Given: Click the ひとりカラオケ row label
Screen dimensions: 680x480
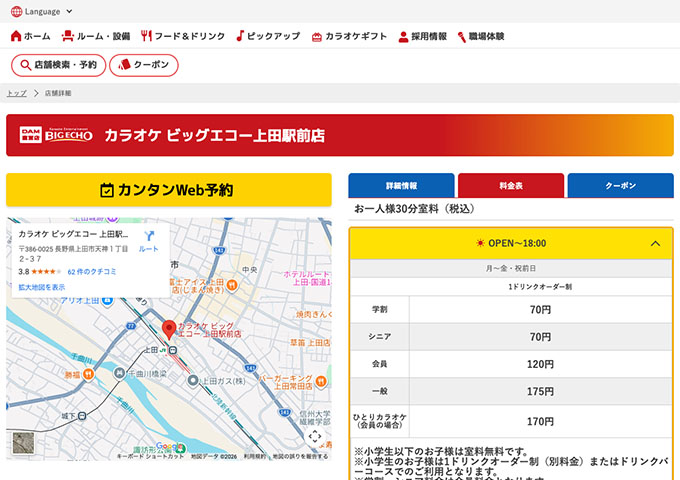Looking at the screenshot, I should coord(380,421).
